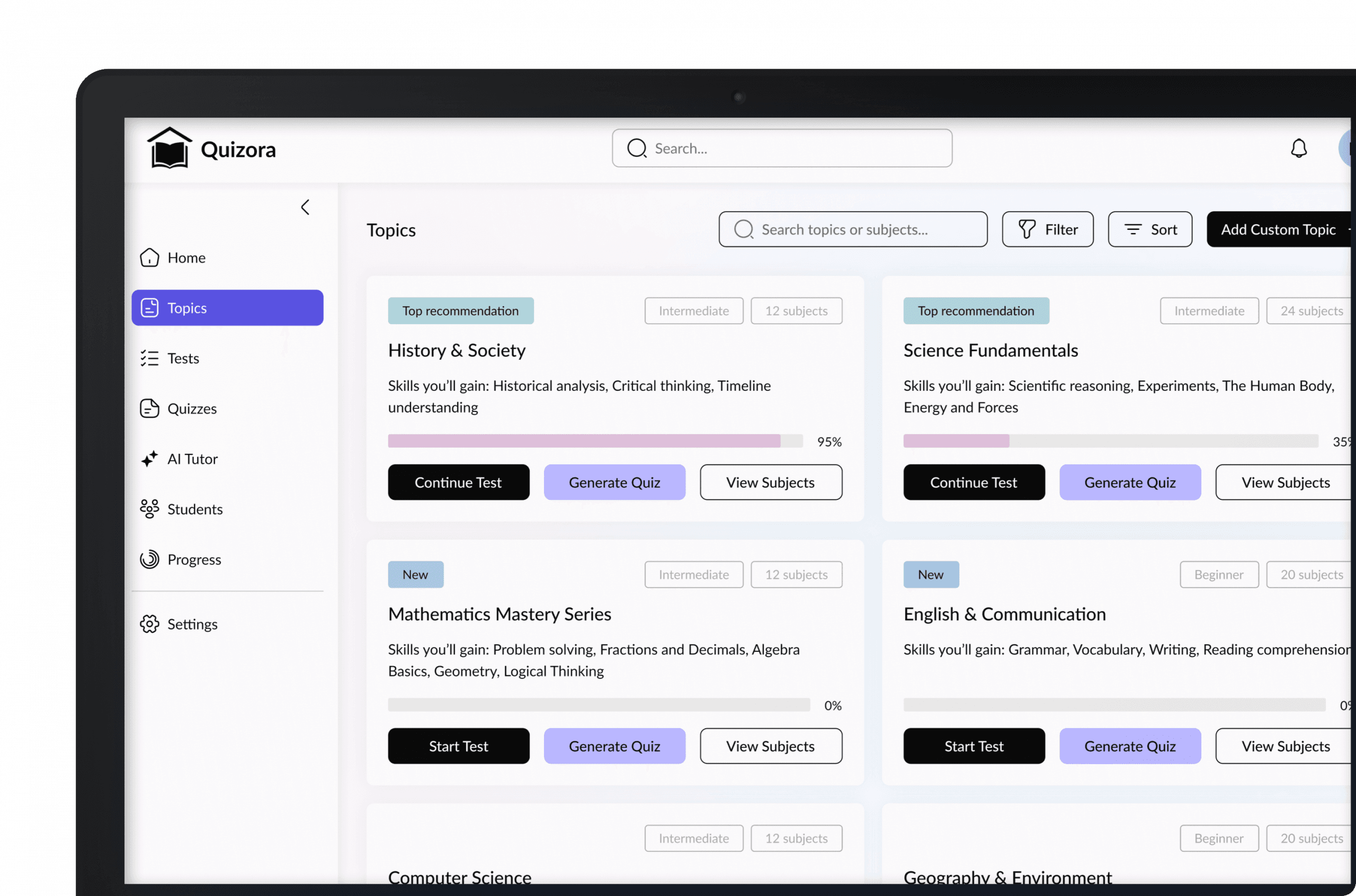Go to Students page
The height and width of the screenshot is (896, 1356).
coord(227,509)
